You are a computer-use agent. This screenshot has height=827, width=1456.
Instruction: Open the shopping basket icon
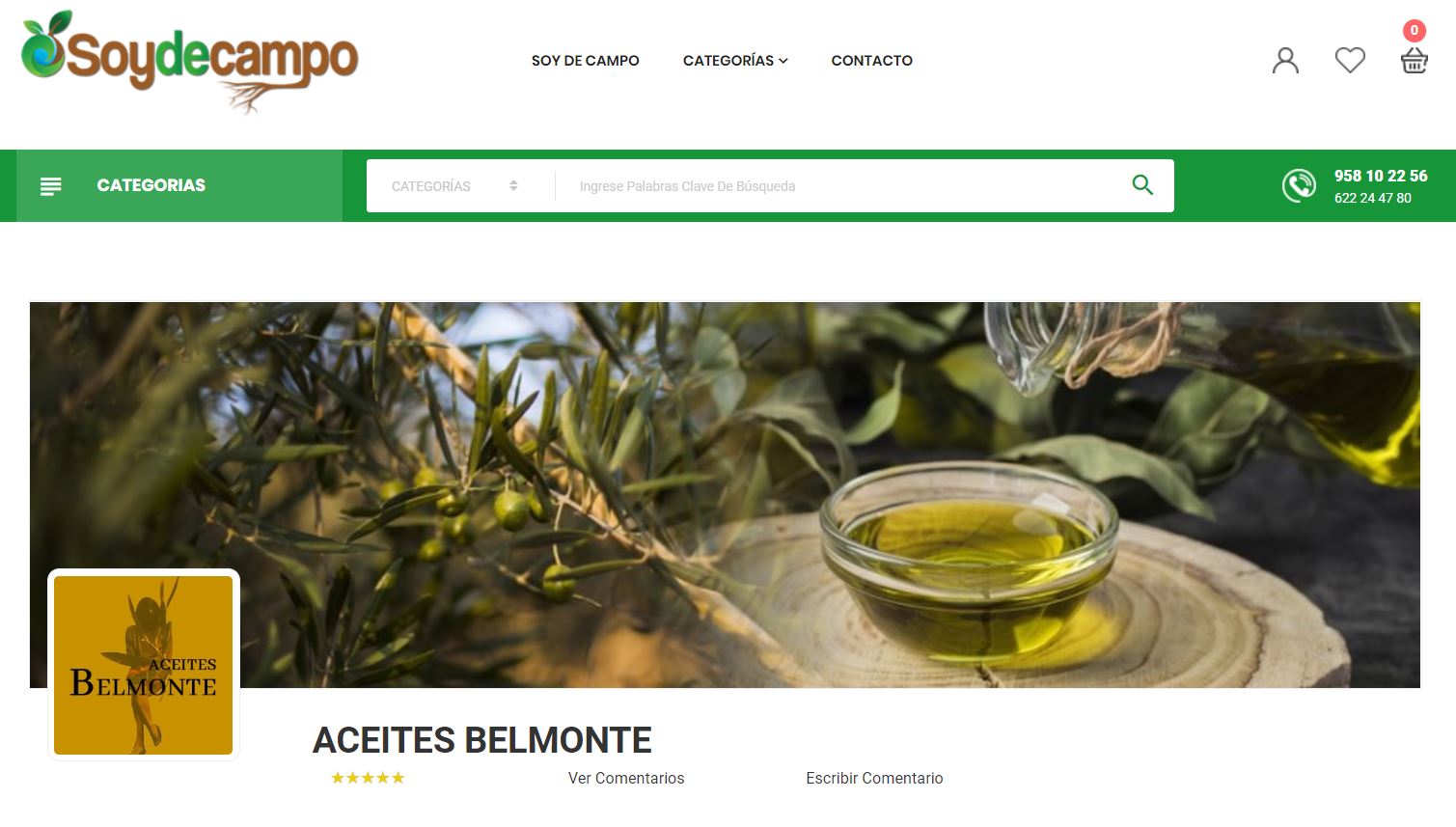click(1414, 62)
